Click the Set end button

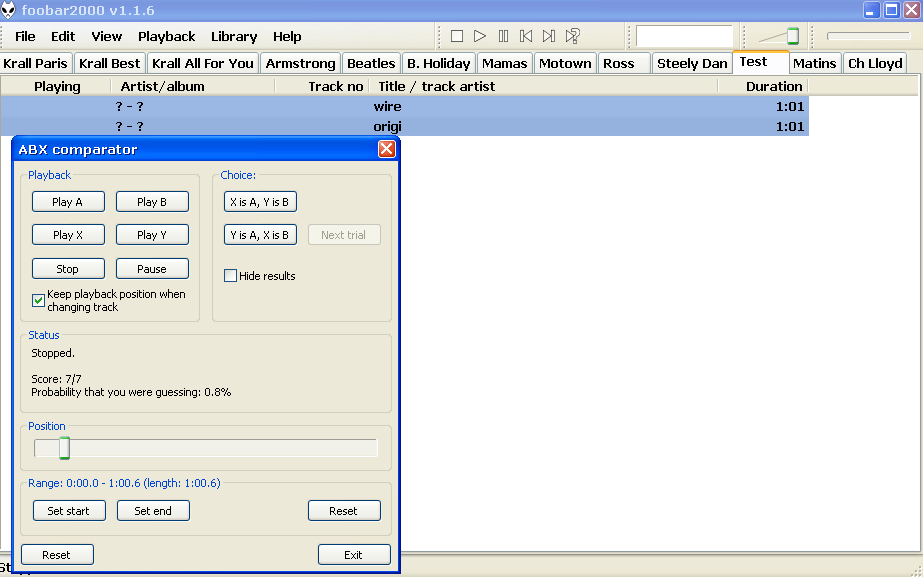tap(153, 510)
